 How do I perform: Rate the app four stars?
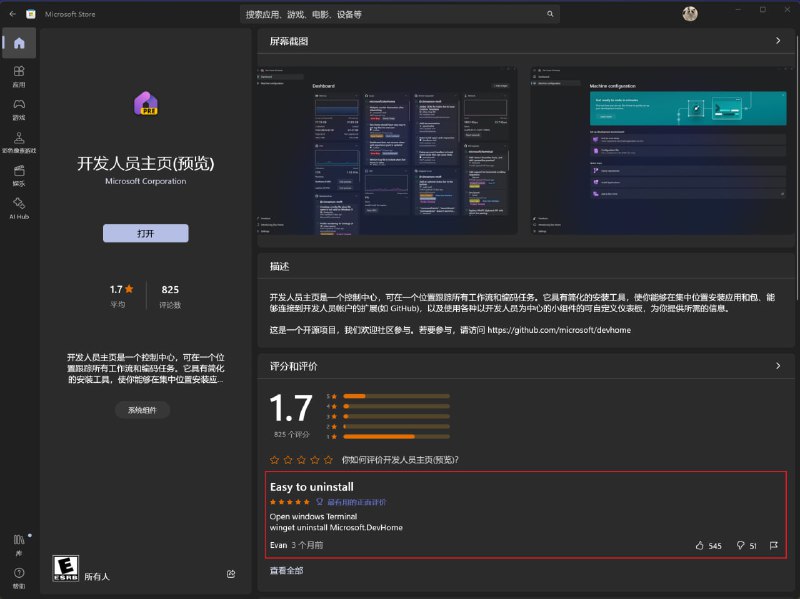(315, 460)
